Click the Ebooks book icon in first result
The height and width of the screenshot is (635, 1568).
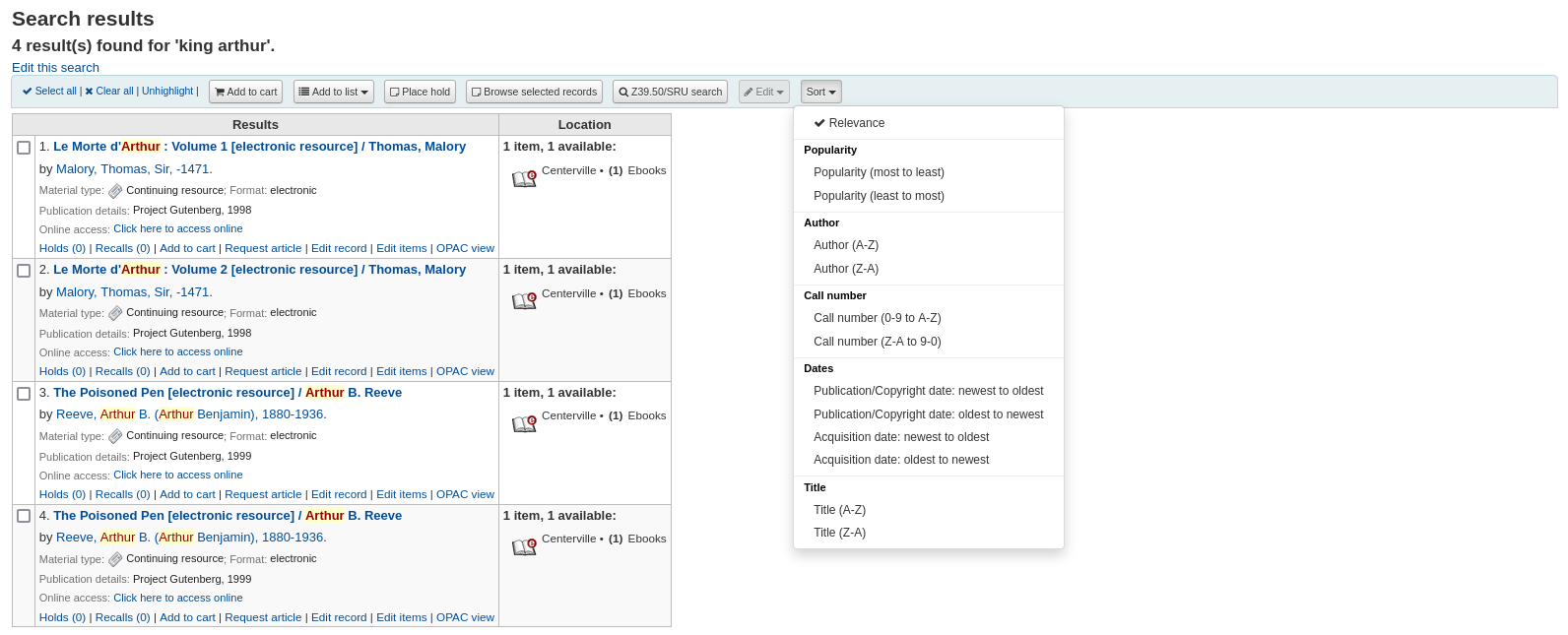click(x=524, y=178)
